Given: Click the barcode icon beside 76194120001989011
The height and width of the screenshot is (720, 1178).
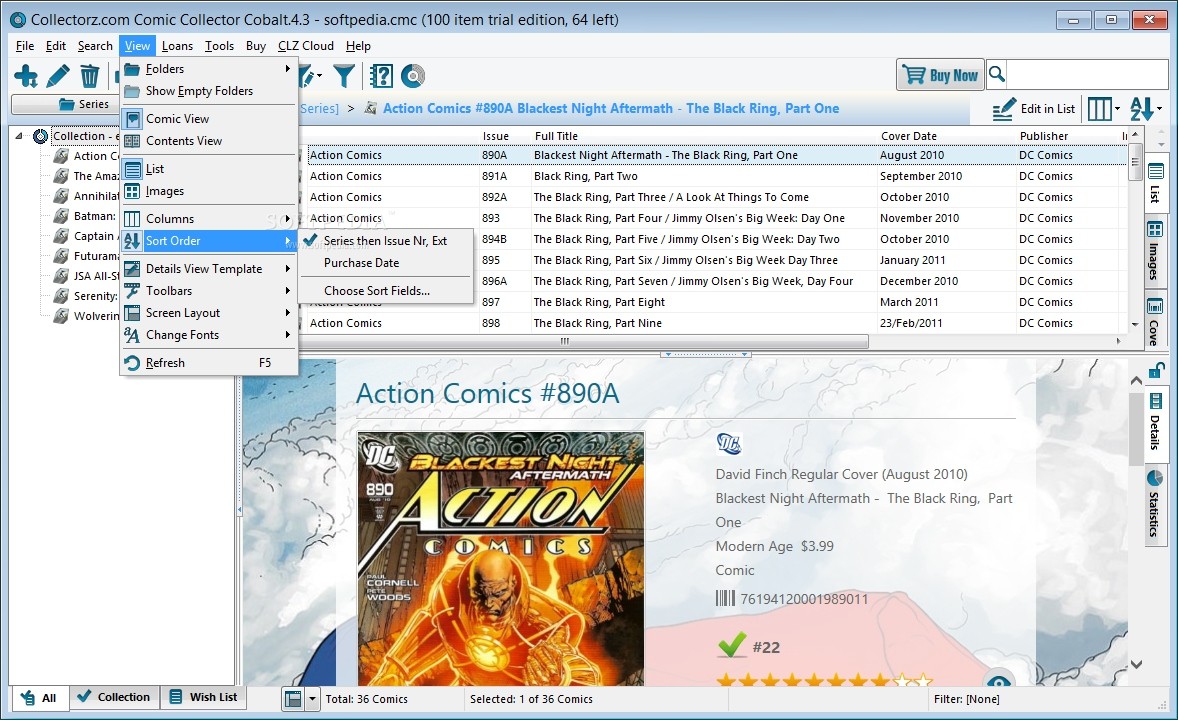Looking at the screenshot, I should coord(725,598).
